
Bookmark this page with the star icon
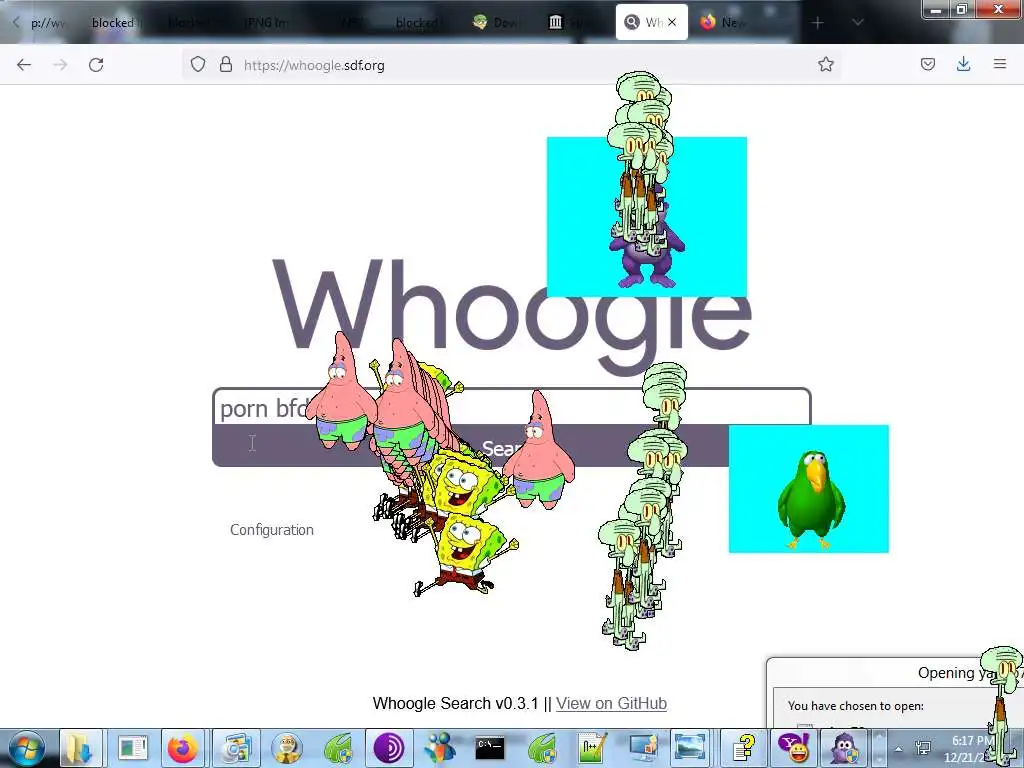point(825,65)
